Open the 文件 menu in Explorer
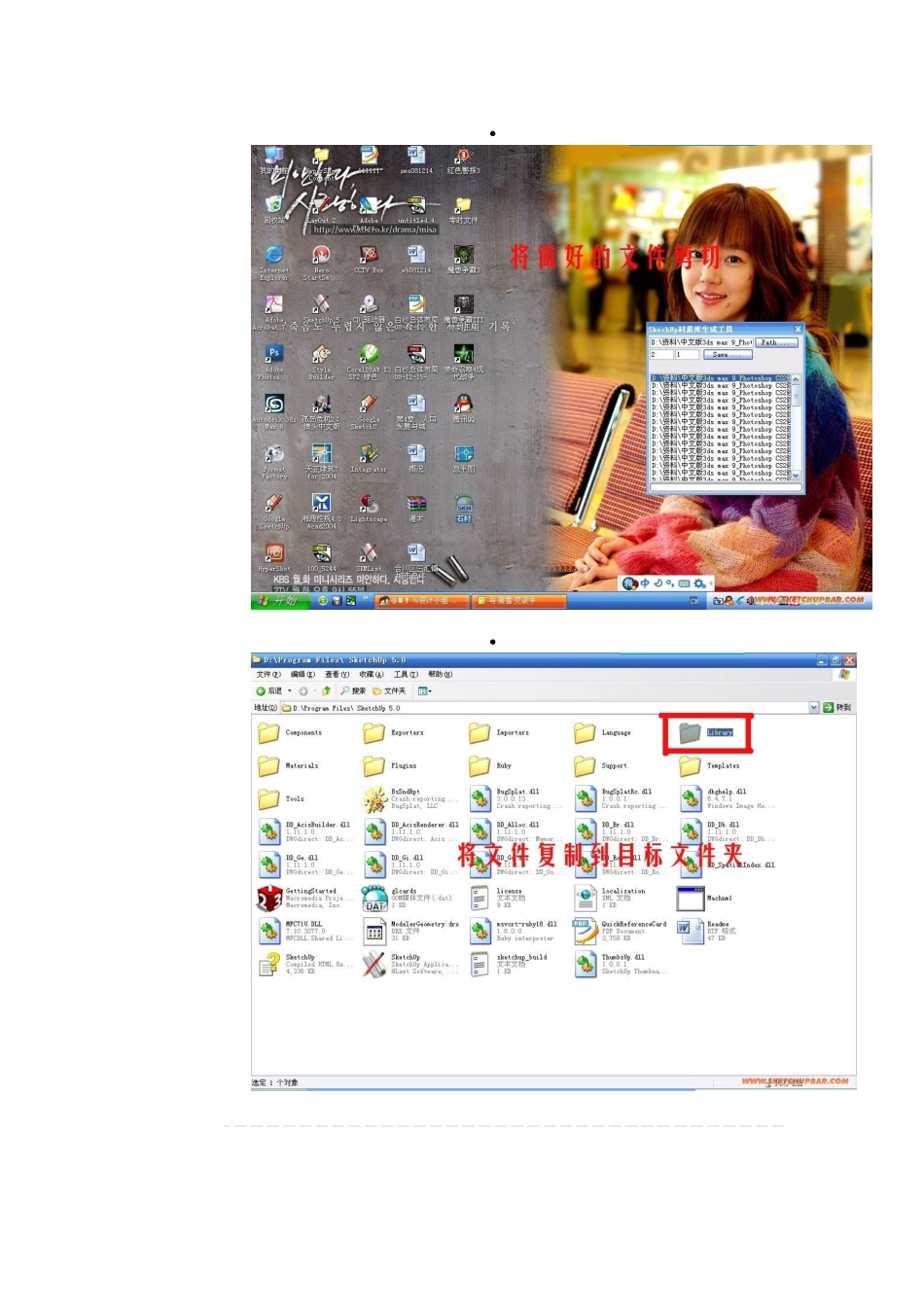This screenshot has width=924, height=1307. (268, 674)
